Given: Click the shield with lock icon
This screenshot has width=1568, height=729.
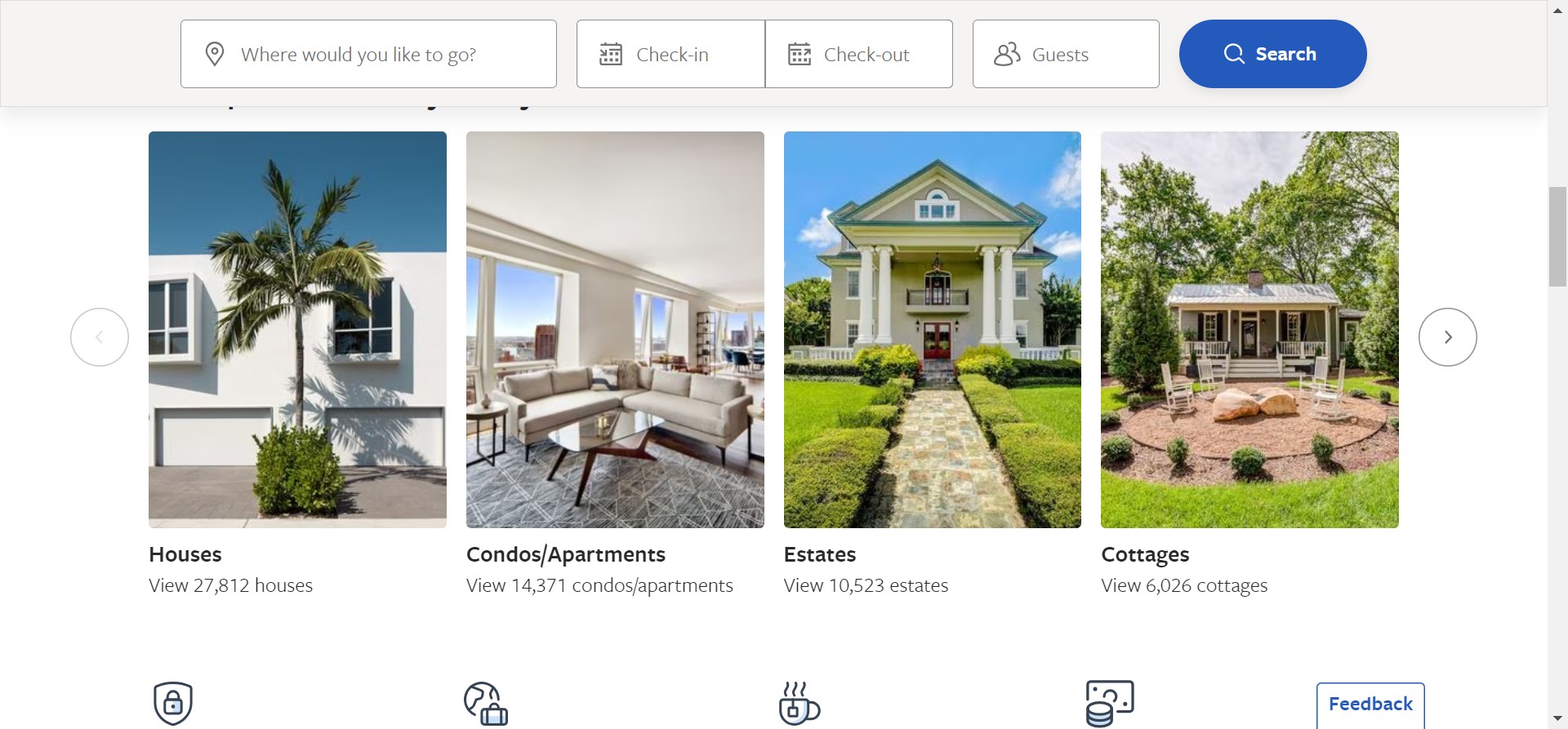Looking at the screenshot, I should coord(173,704).
